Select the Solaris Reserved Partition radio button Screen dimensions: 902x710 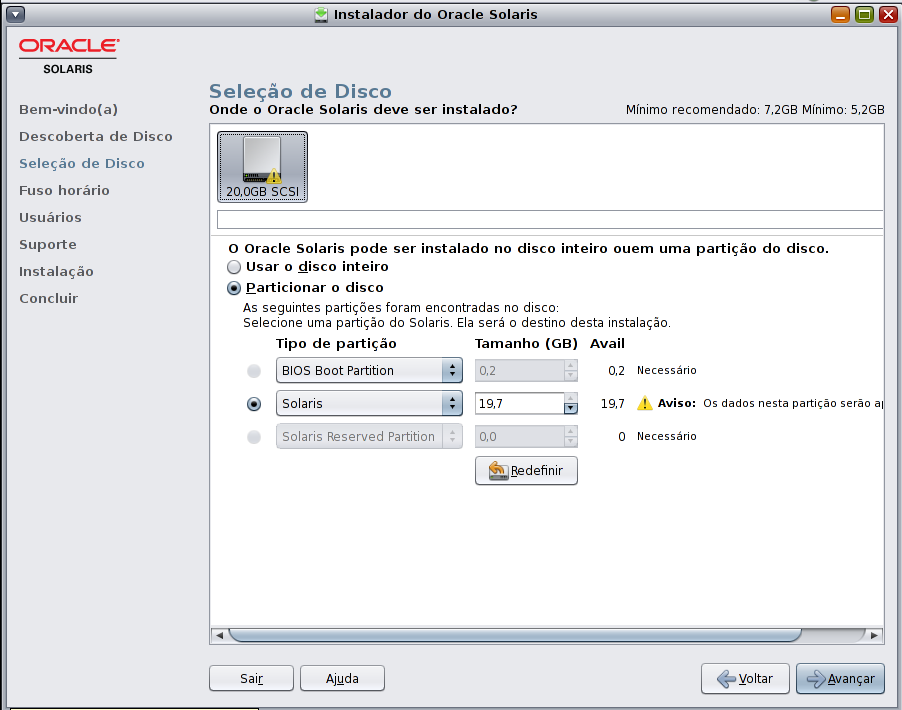[x=254, y=437]
